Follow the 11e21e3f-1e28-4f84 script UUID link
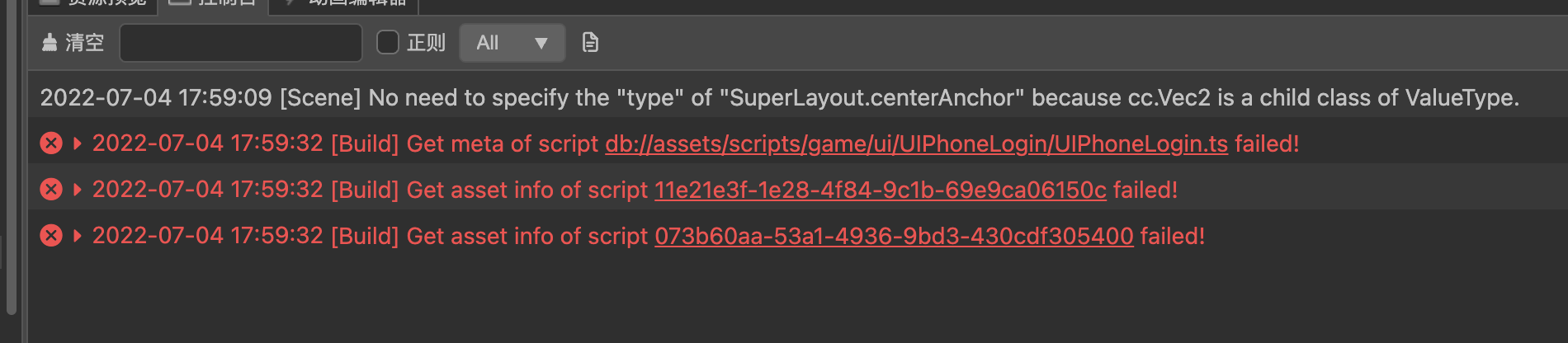This screenshot has width=1568, height=343. click(x=880, y=190)
